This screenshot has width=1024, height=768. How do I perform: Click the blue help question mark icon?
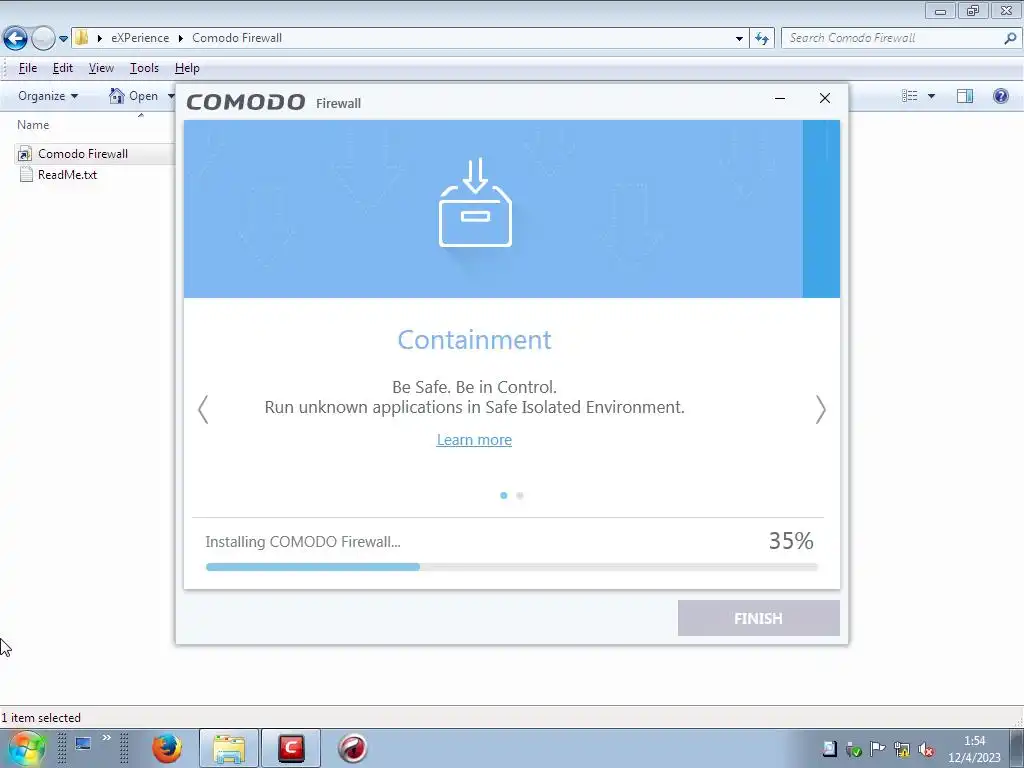pyautogui.click(x=1000, y=96)
